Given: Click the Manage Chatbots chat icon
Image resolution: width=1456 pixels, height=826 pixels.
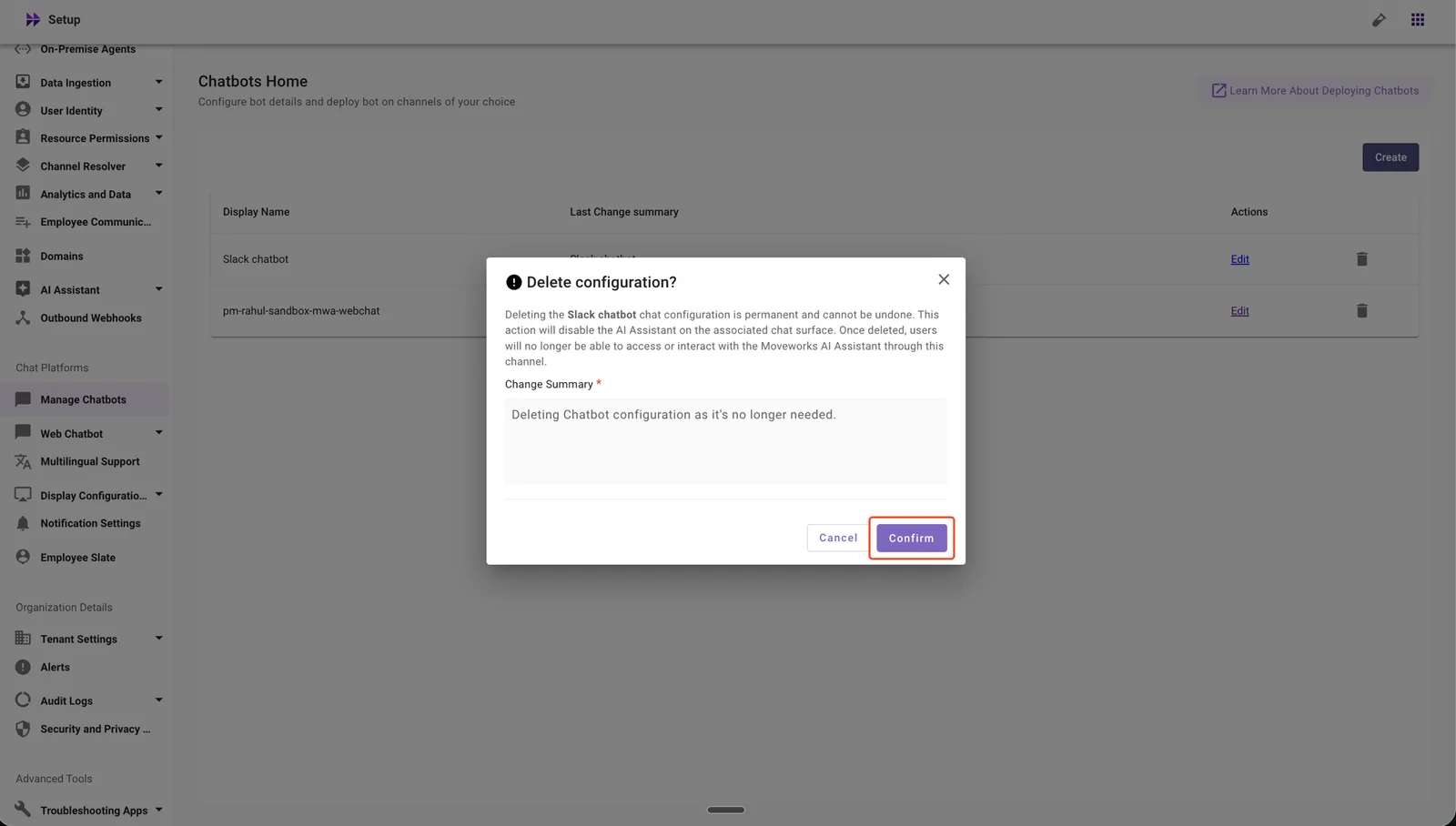Looking at the screenshot, I should [23, 398].
